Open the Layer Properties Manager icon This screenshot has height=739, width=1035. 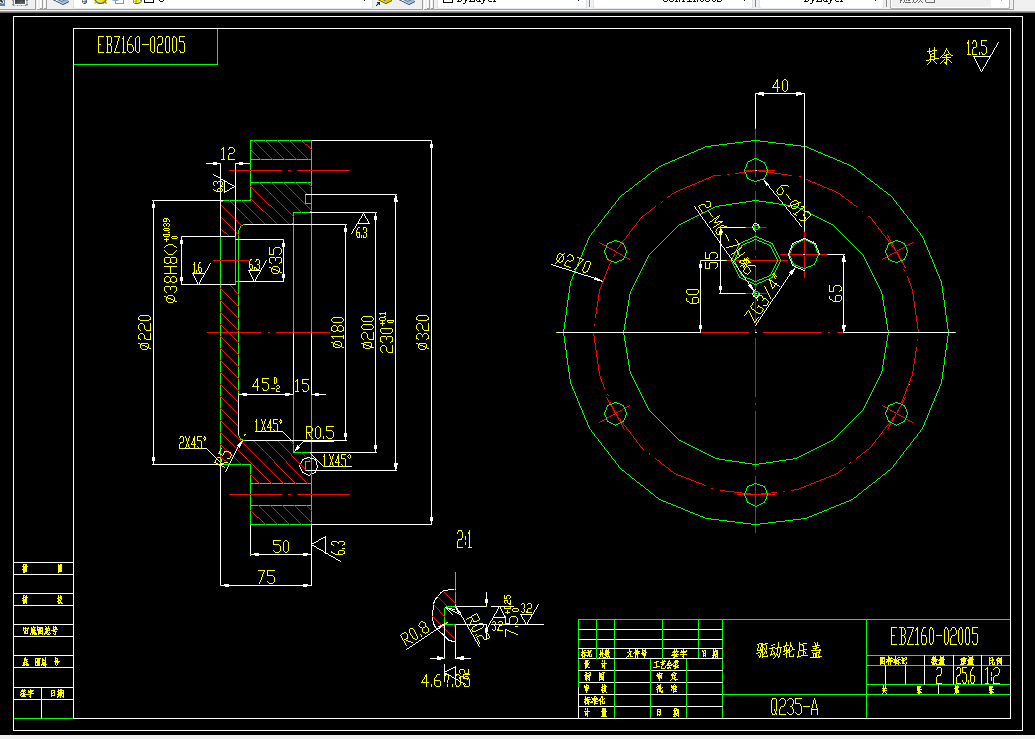pyautogui.click(x=61, y=2)
